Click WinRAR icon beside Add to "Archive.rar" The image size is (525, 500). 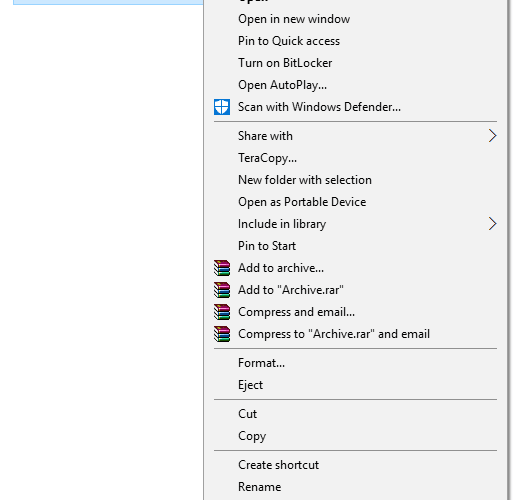pyautogui.click(x=222, y=290)
